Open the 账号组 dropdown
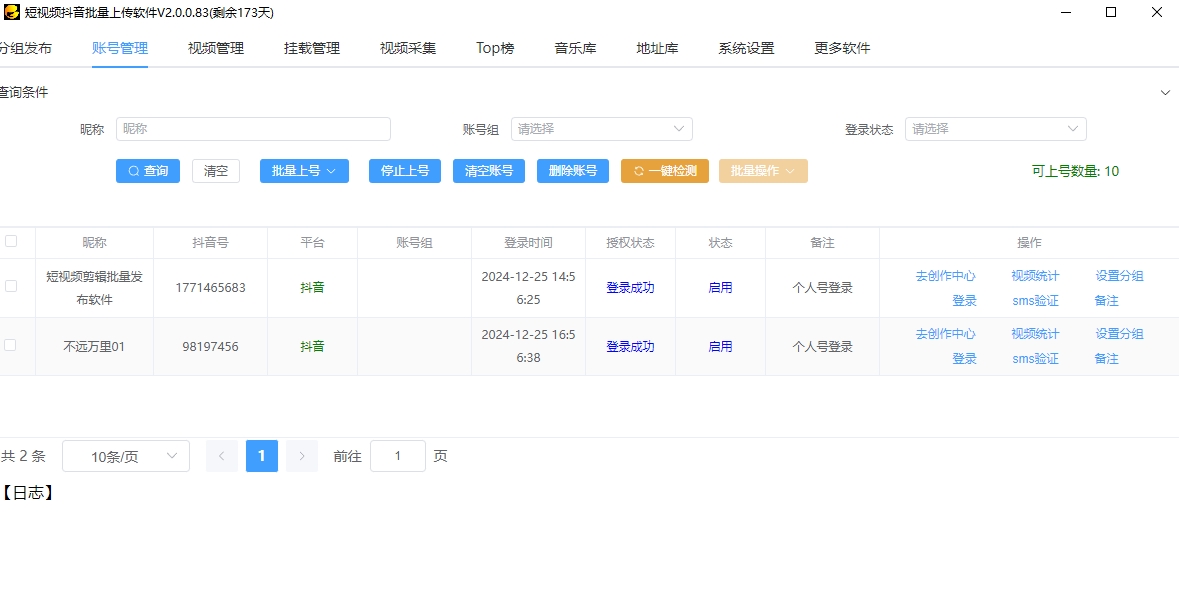 click(601, 129)
